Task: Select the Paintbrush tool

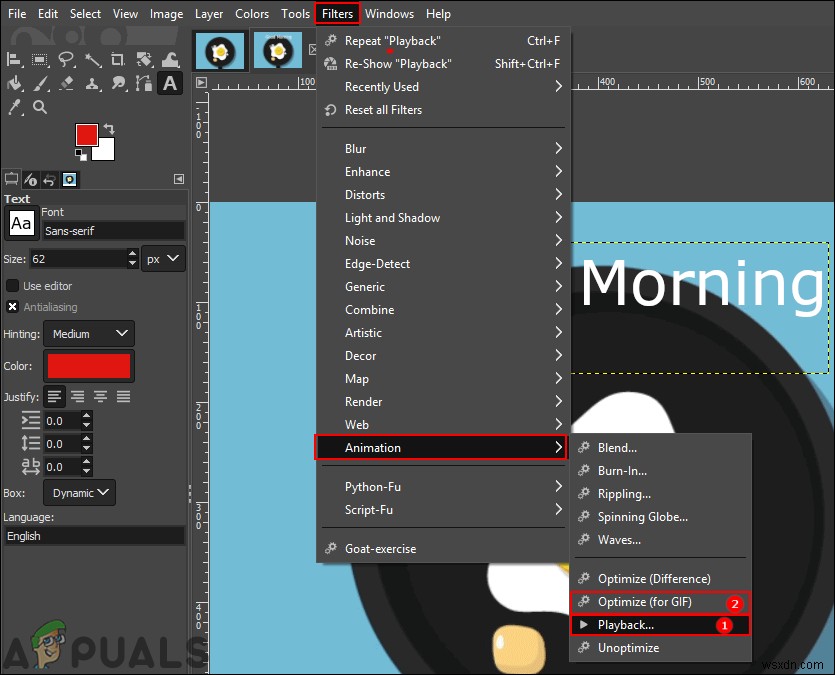Action: click(40, 84)
